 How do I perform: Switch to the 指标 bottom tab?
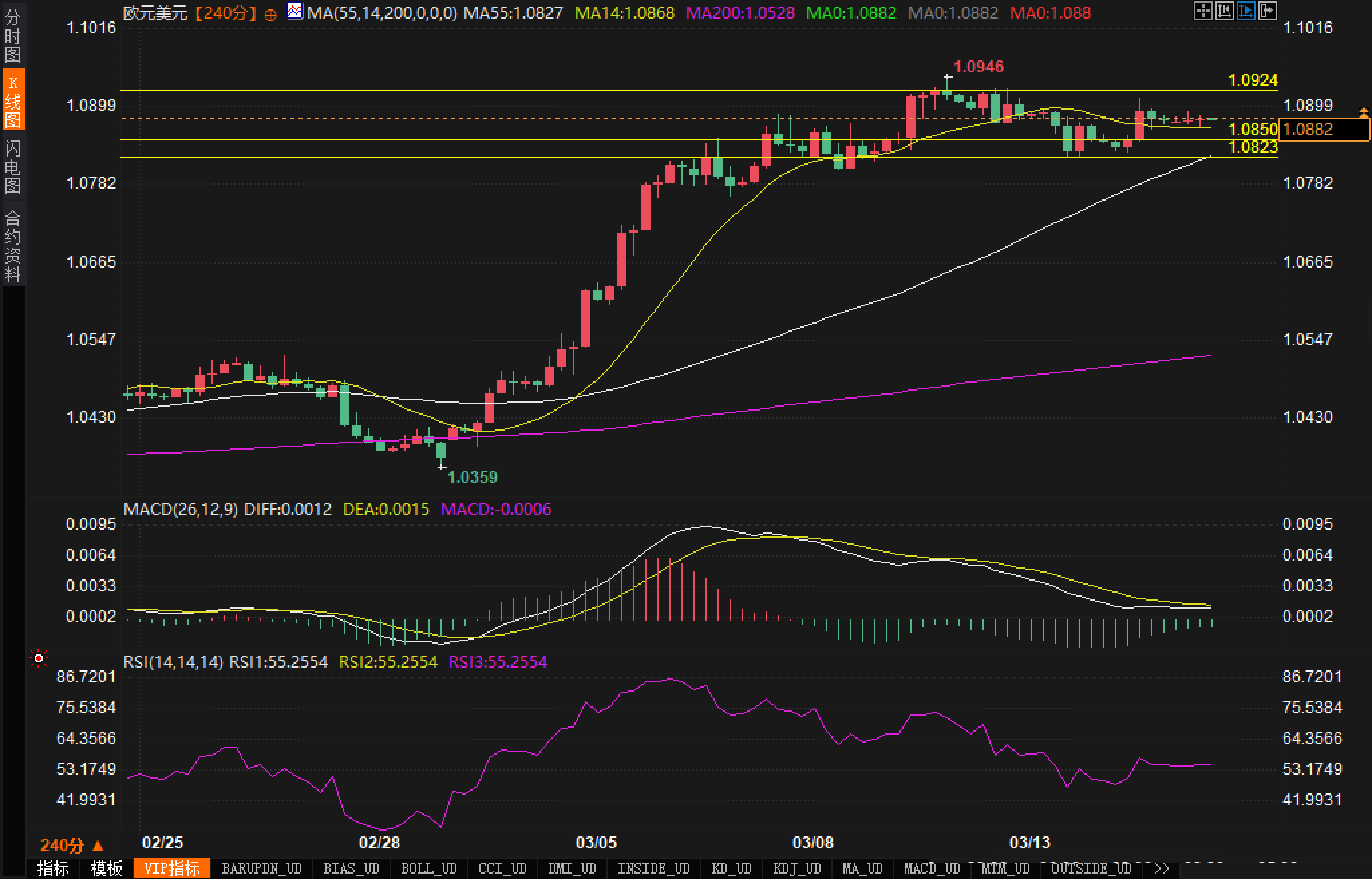pyautogui.click(x=53, y=868)
